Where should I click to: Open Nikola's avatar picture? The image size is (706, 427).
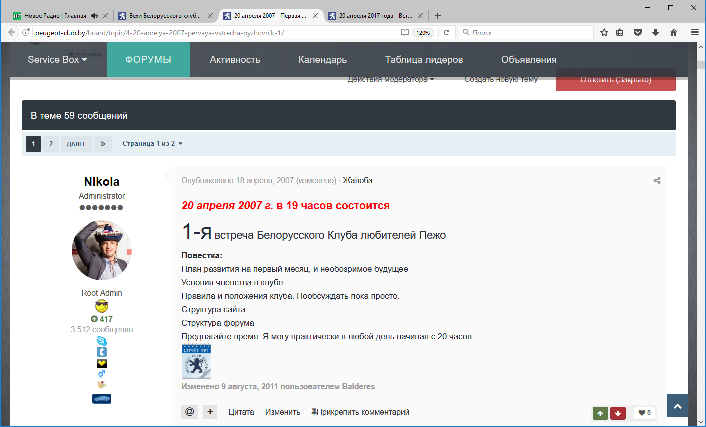point(102,250)
